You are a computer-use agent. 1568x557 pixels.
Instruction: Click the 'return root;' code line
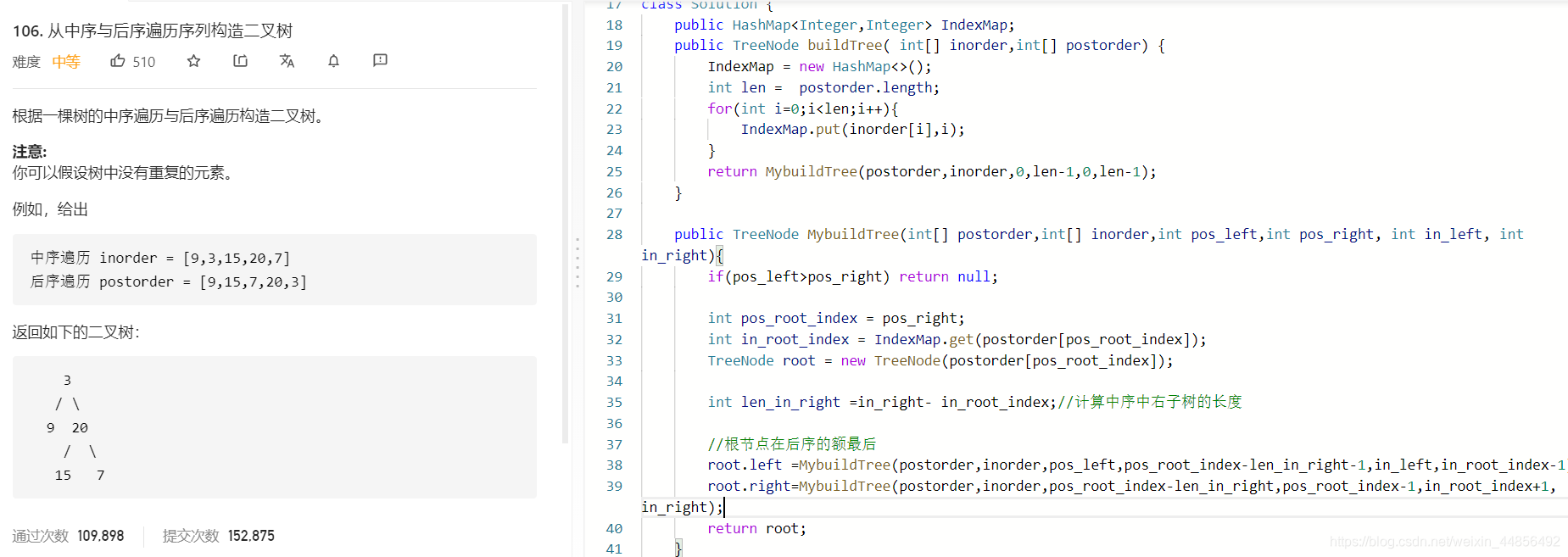coord(756,529)
